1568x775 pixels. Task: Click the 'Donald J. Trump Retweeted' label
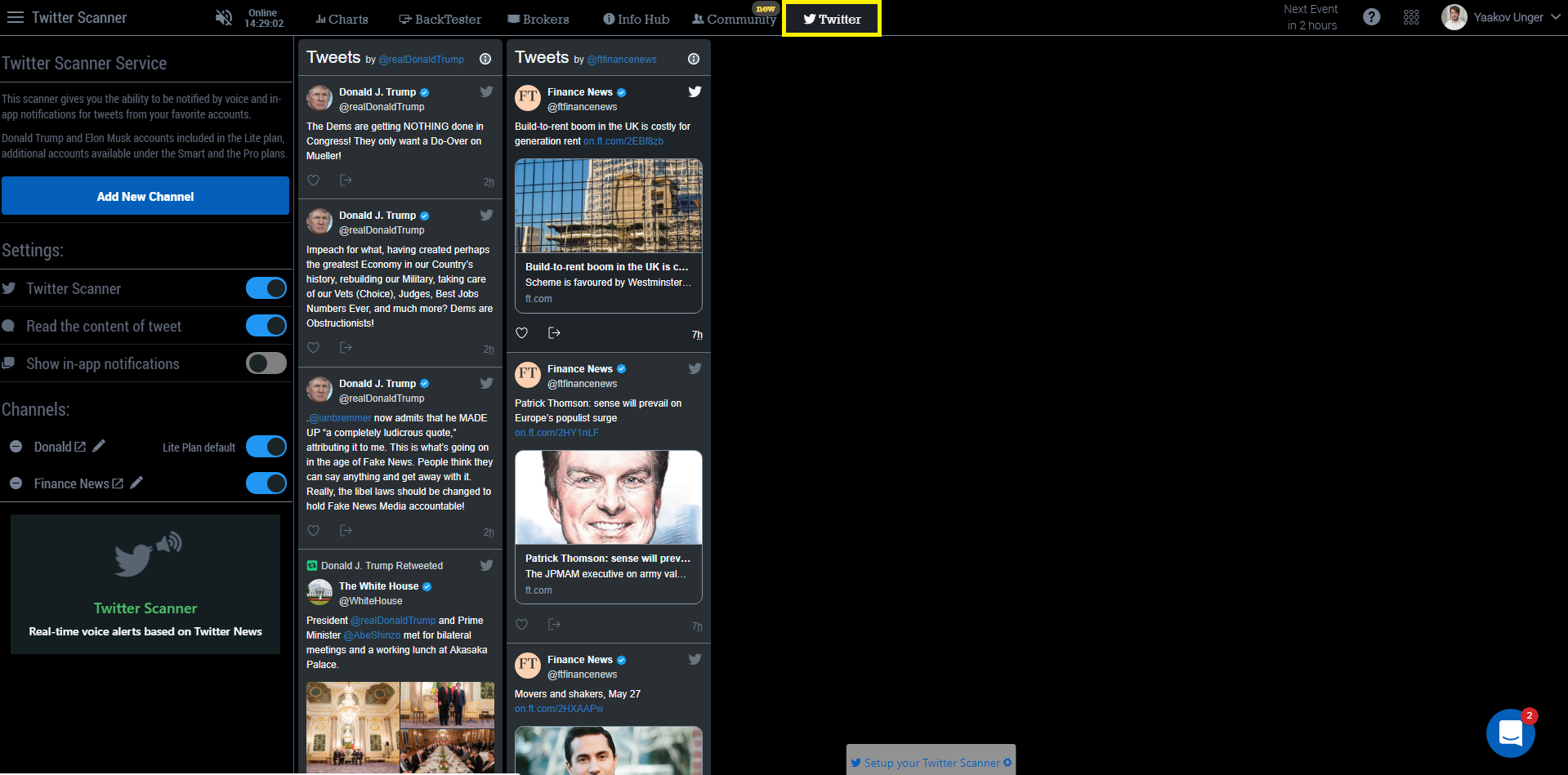pos(382,566)
